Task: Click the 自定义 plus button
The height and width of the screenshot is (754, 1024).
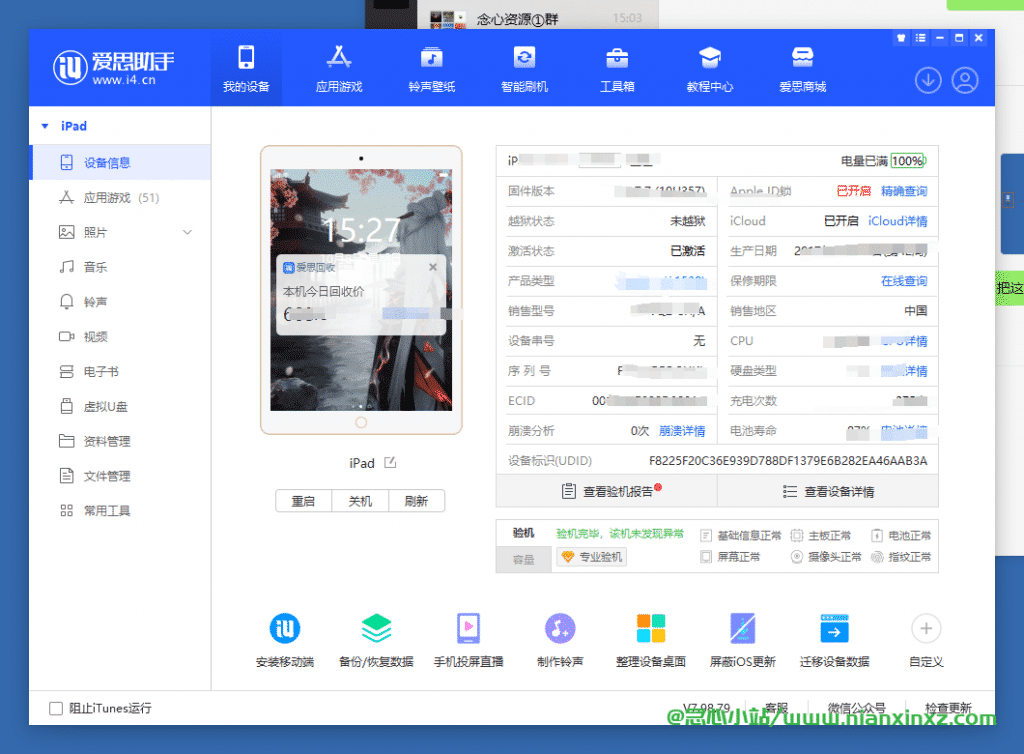Action: click(926, 629)
